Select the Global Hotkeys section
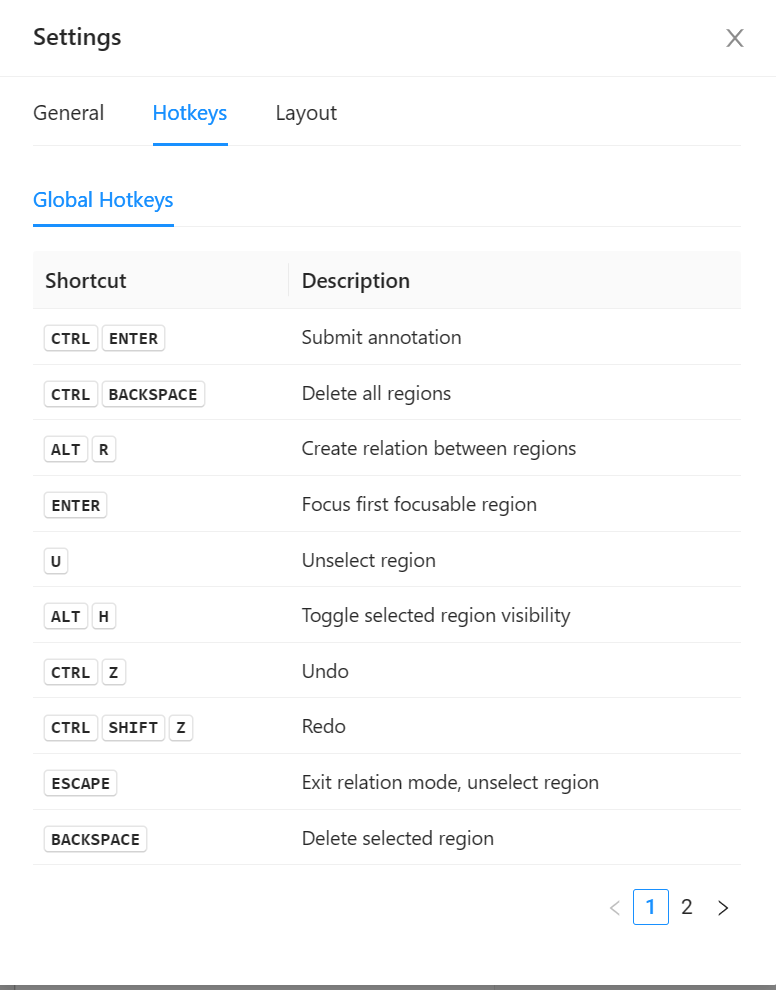Viewport: 776px width, 990px height. point(103,200)
